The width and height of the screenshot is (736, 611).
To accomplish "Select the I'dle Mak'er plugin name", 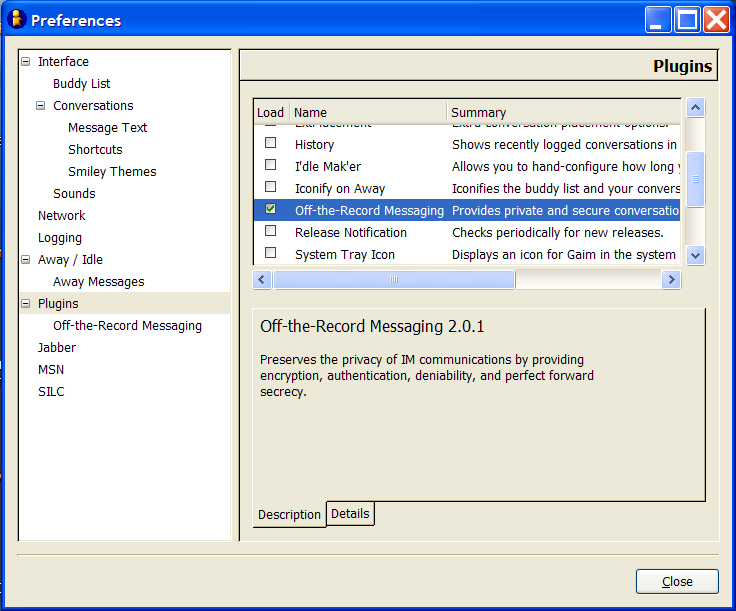I will coord(328,167).
